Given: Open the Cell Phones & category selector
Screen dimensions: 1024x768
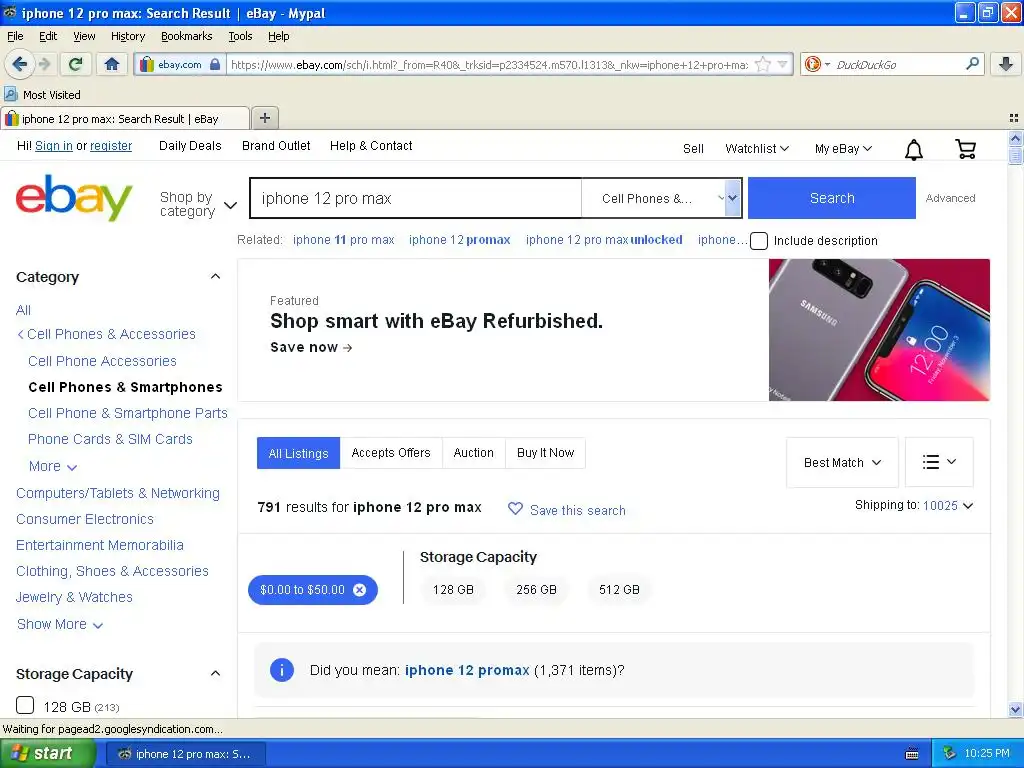Looking at the screenshot, I should pyautogui.click(x=661, y=198).
